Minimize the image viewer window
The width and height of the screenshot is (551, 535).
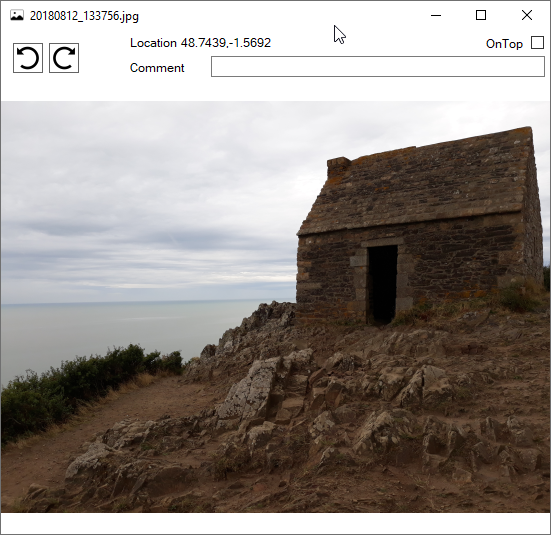pos(436,15)
